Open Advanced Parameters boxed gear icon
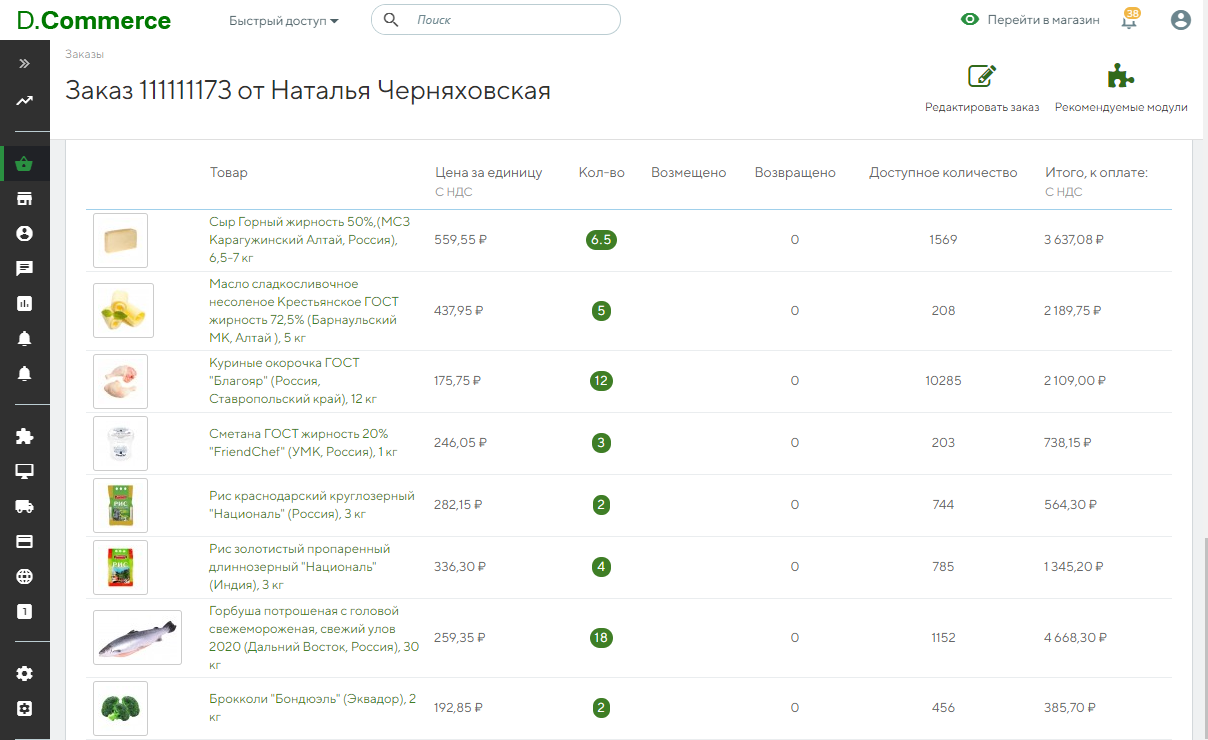1208x740 pixels. [x=25, y=708]
